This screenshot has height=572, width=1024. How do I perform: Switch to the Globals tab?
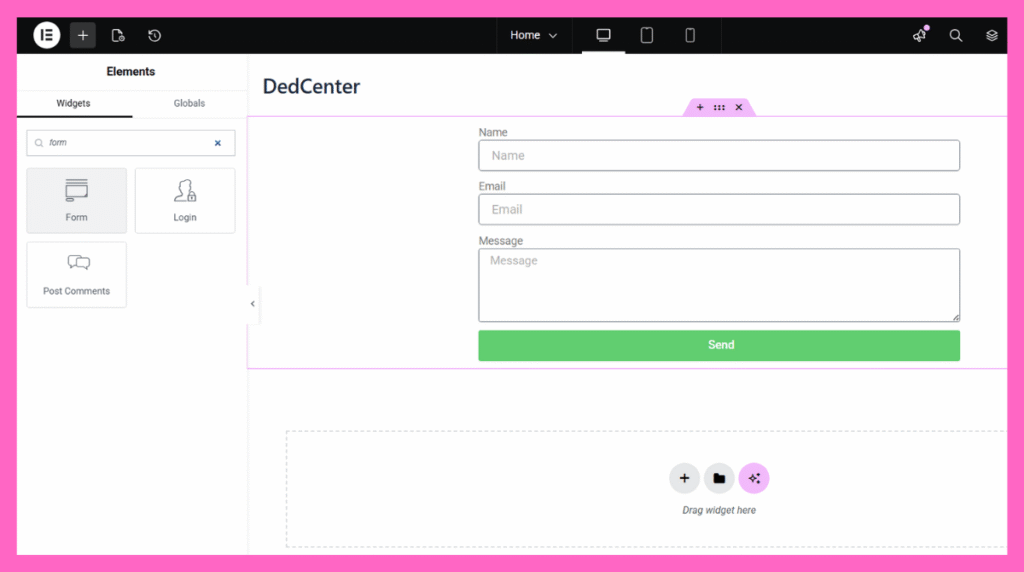pos(189,103)
